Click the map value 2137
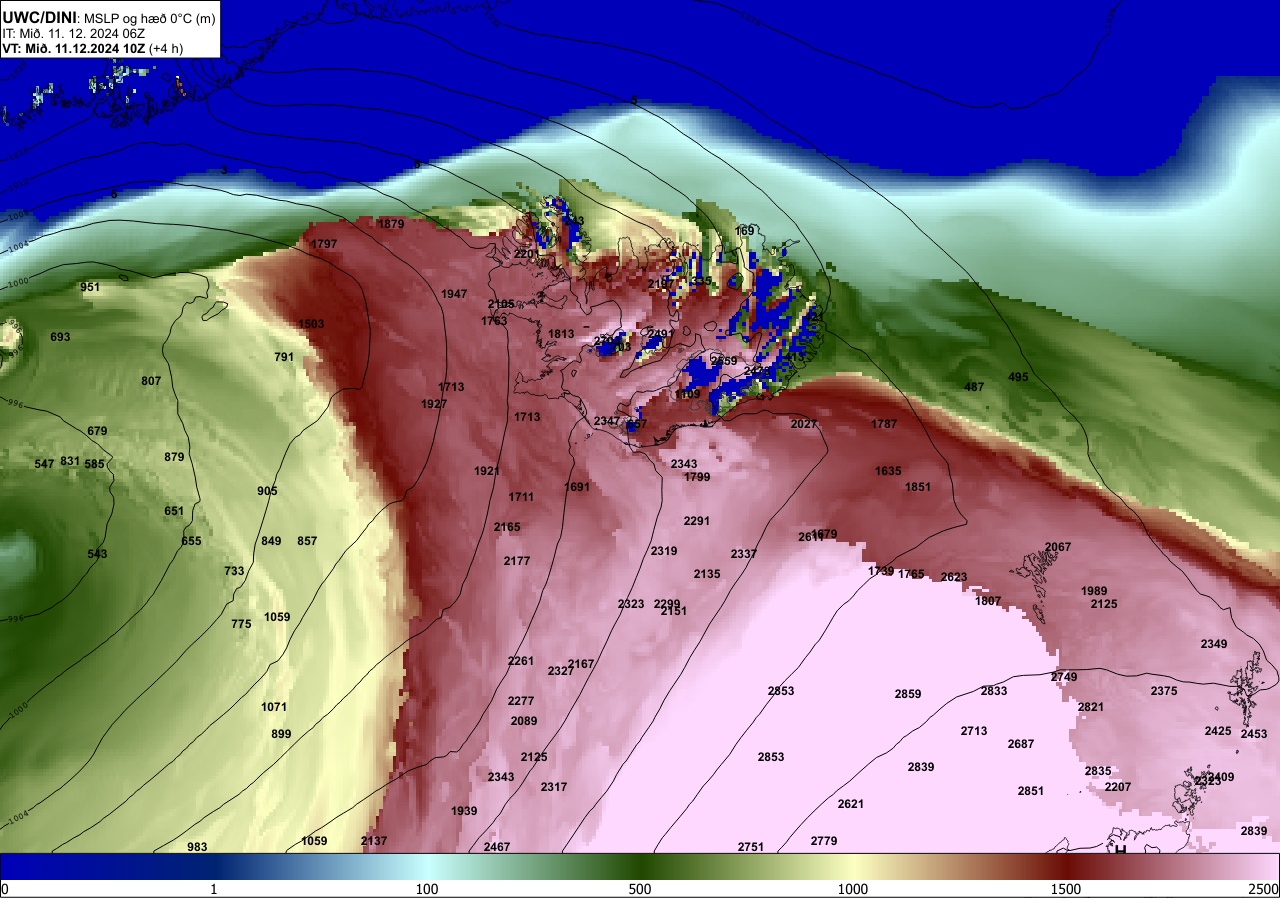 (374, 841)
